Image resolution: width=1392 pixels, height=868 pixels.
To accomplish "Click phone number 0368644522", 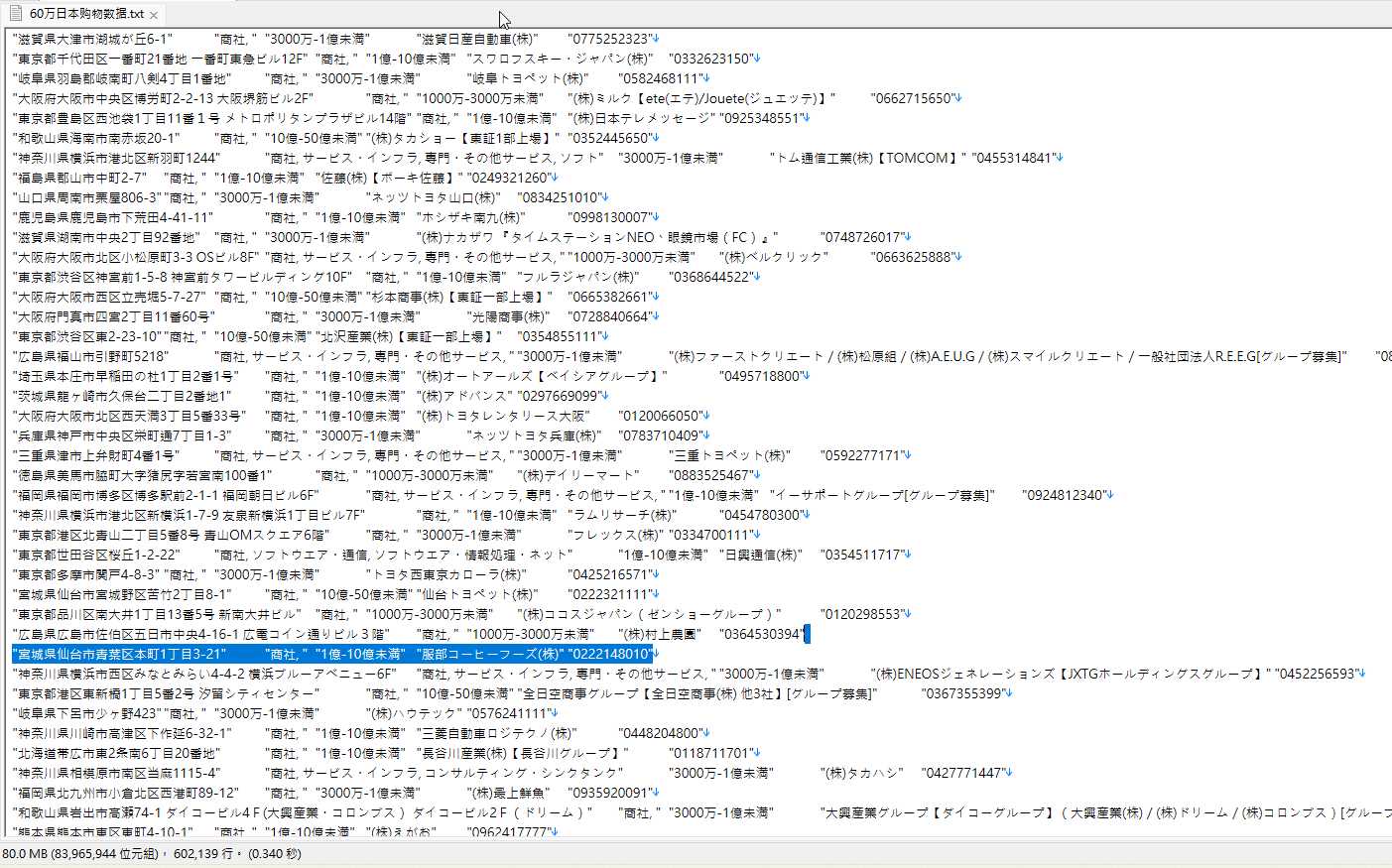I will point(710,277).
